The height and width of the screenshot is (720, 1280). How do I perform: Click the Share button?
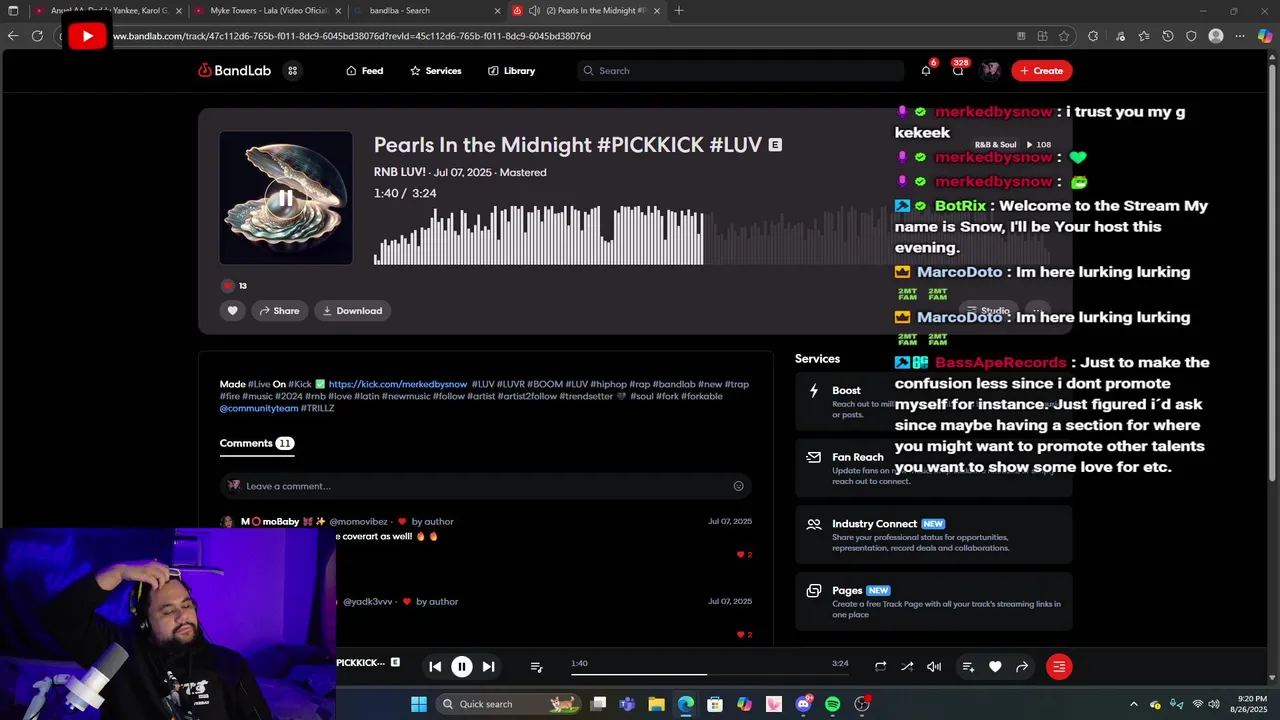tap(279, 311)
